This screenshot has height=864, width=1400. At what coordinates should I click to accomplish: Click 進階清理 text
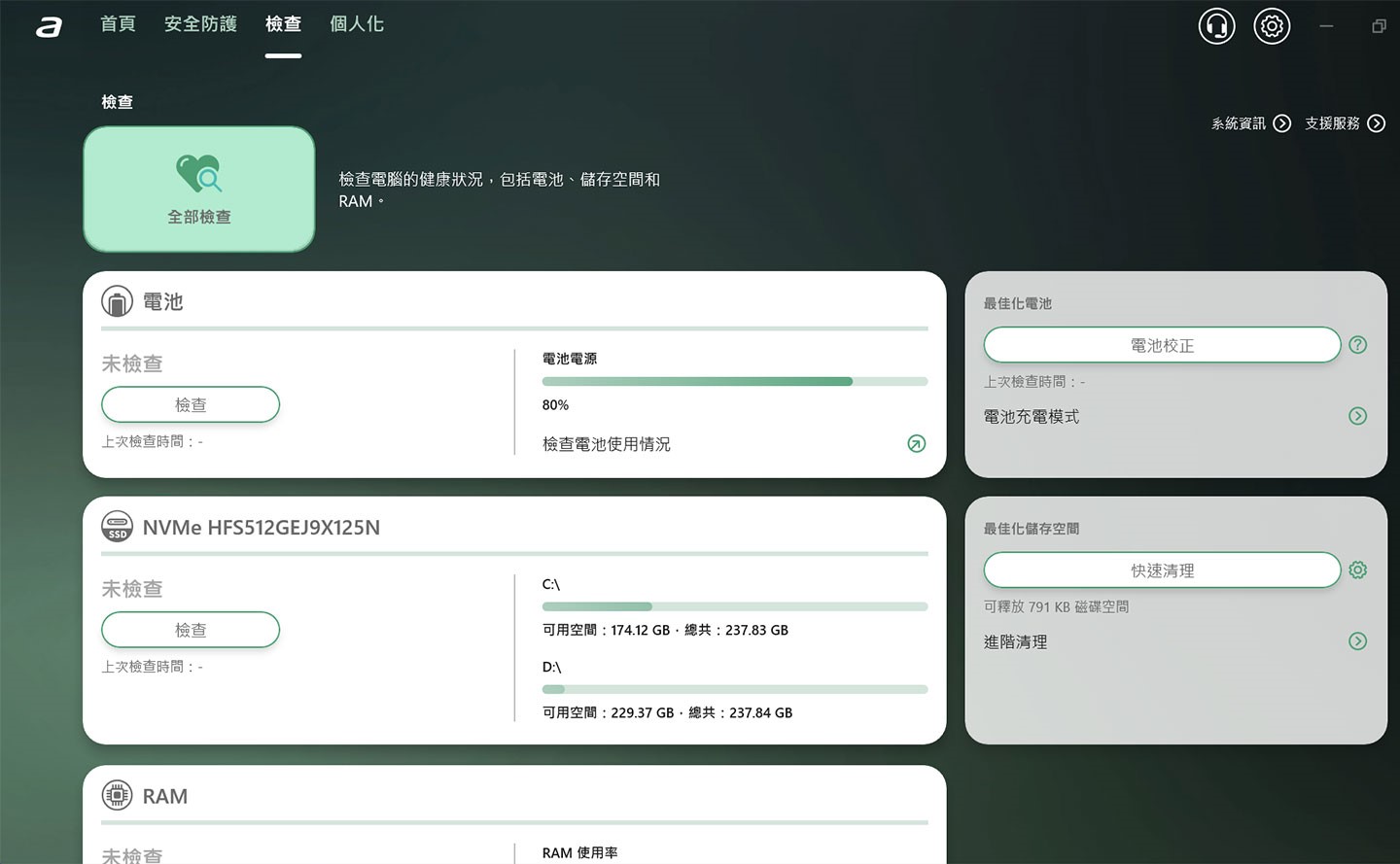(x=1015, y=641)
